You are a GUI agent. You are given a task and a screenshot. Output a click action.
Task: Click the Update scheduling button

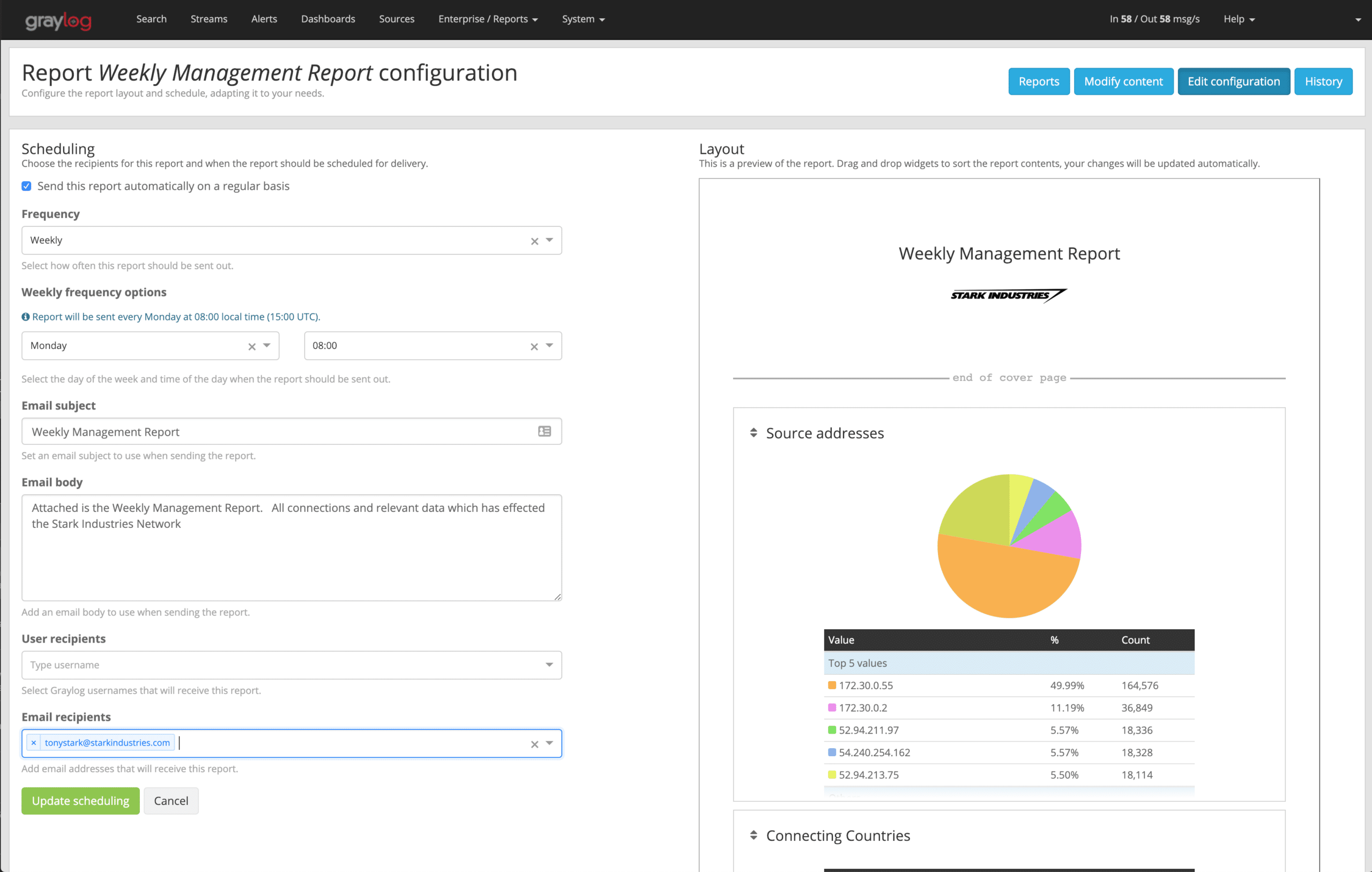[x=80, y=800]
